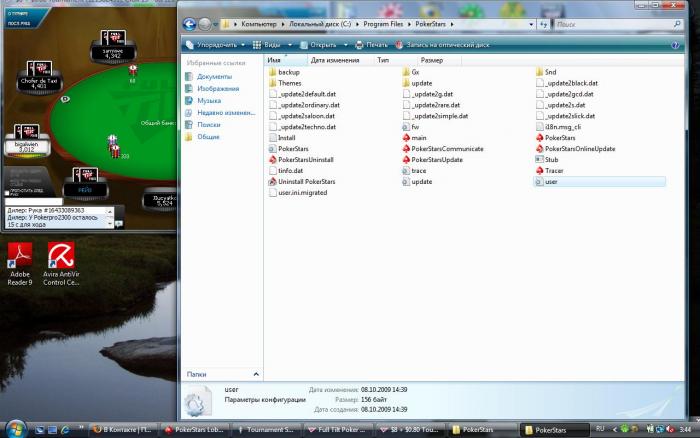Open the Themes folder
Viewport: 700px width, 438px height.
point(285,83)
